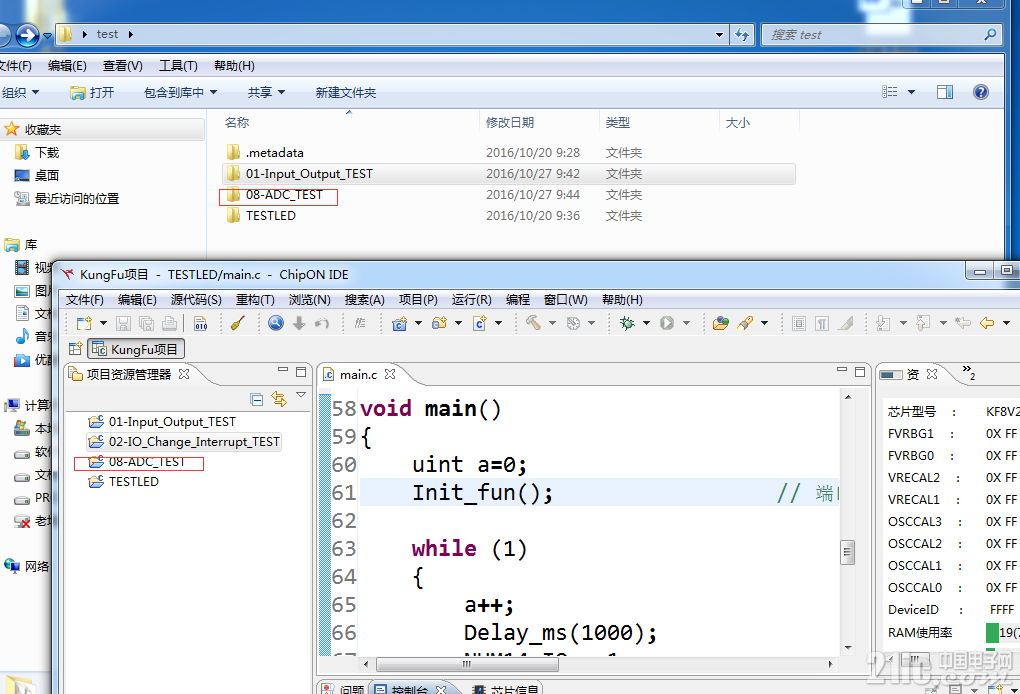This screenshot has width=1020, height=694.
Task: Click the binary 010 file icon
Action: (200, 323)
